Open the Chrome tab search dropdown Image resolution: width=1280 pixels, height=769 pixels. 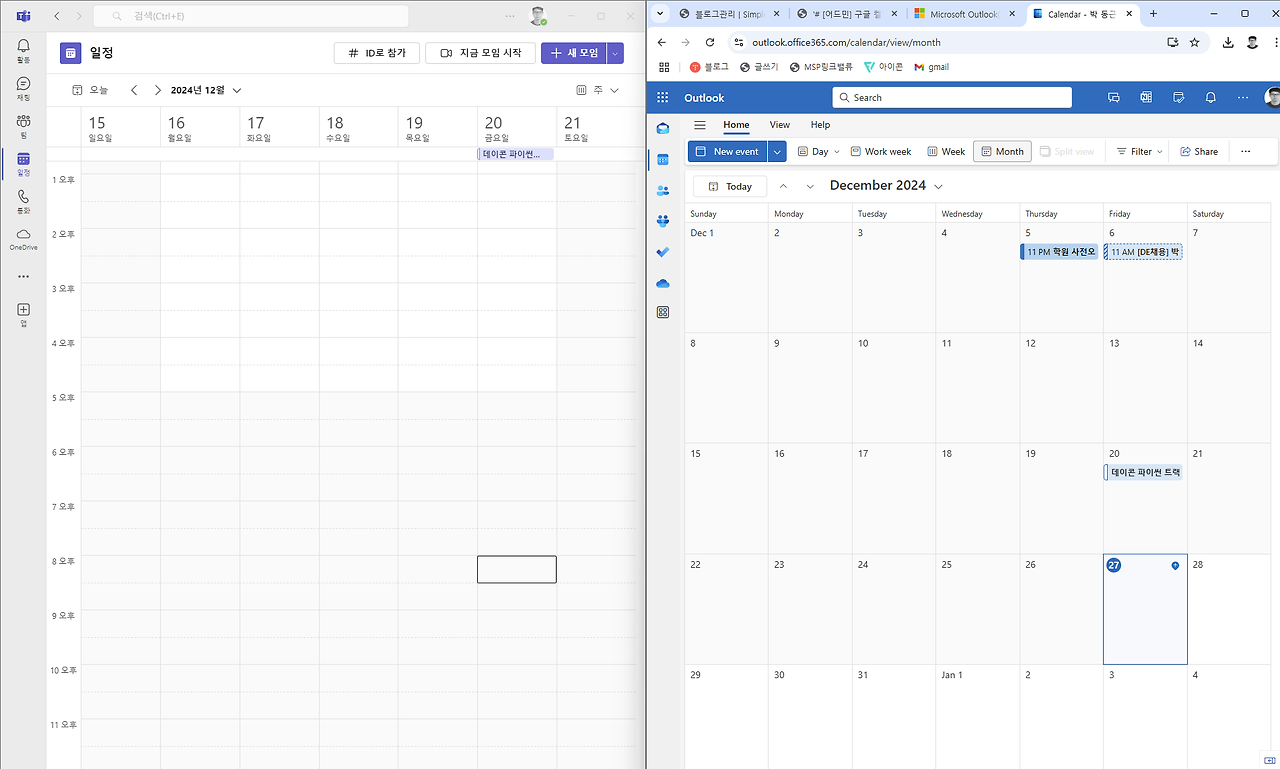660,14
